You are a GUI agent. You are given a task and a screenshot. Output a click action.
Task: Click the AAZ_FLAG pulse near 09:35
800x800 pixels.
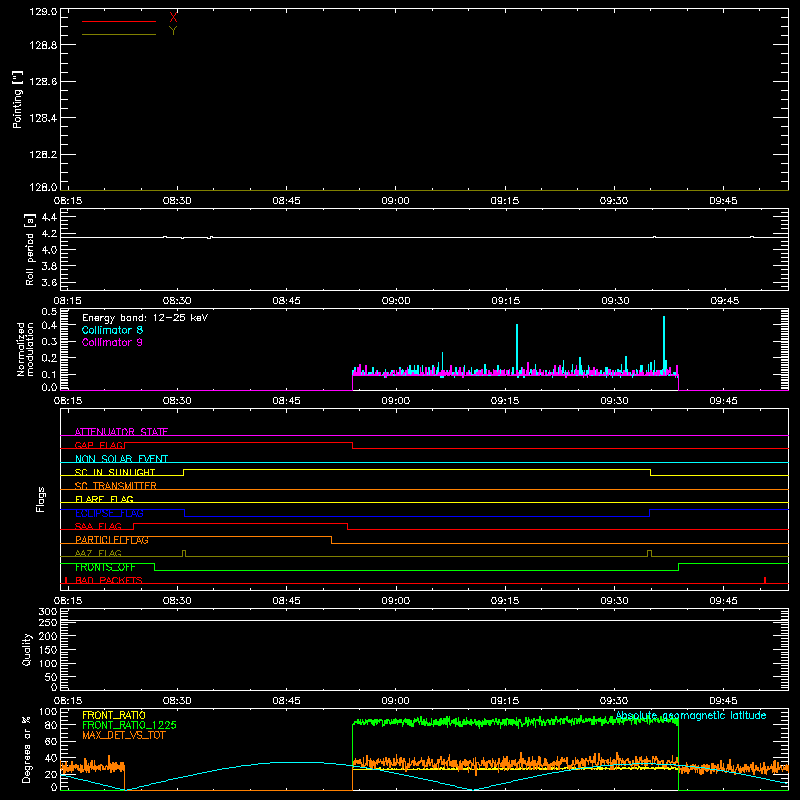pos(649,554)
